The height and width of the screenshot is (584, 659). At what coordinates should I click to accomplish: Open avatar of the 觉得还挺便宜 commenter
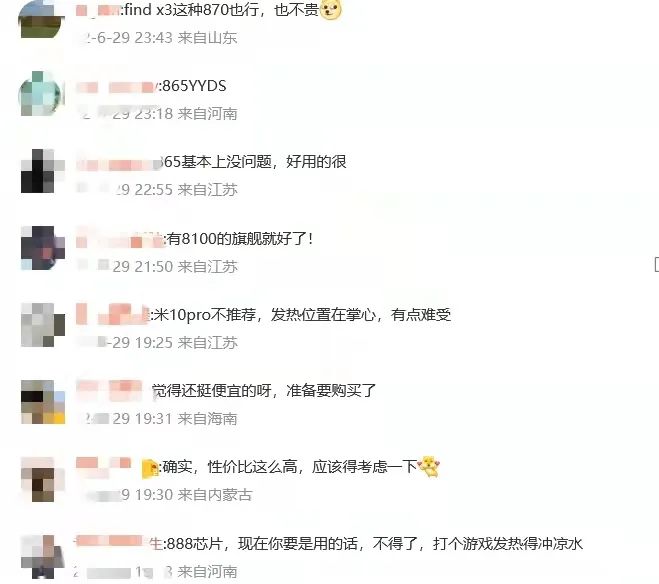pyautogui.click(x=43, y=402)
